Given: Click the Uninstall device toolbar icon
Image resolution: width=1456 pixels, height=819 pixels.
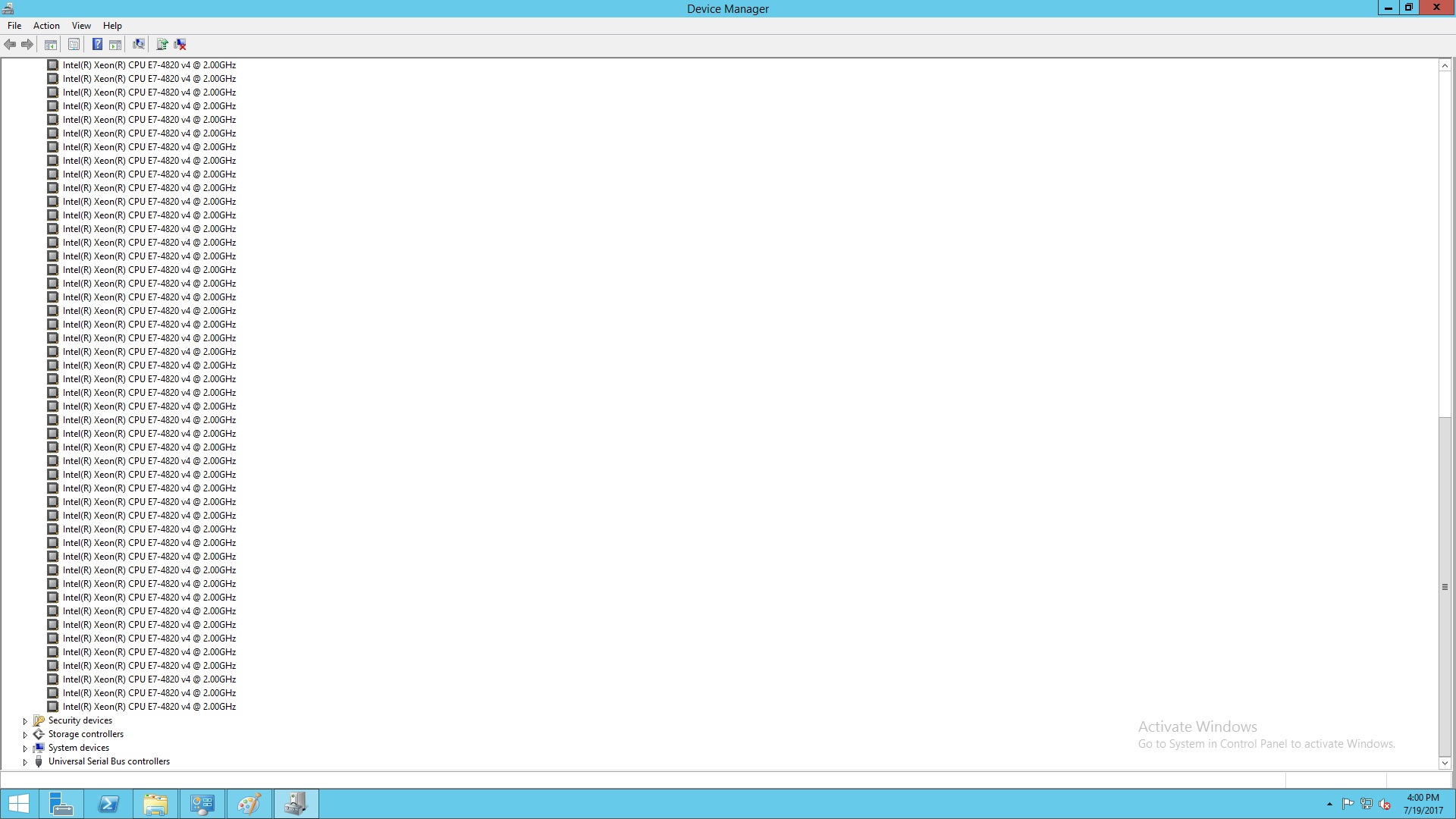Looking at the screenshot, I should coord(180,45).
